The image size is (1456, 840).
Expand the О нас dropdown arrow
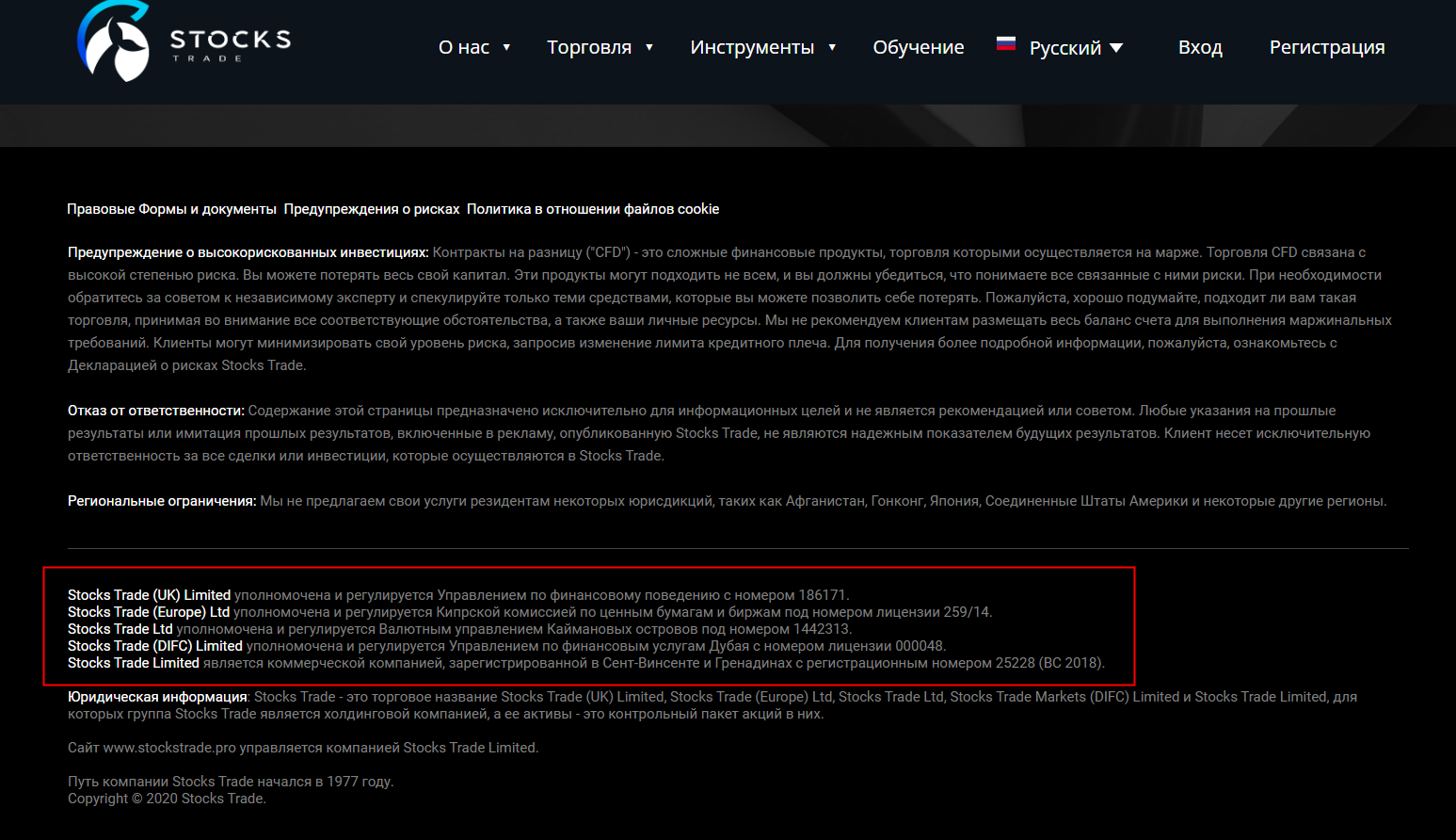coord(506,47)
